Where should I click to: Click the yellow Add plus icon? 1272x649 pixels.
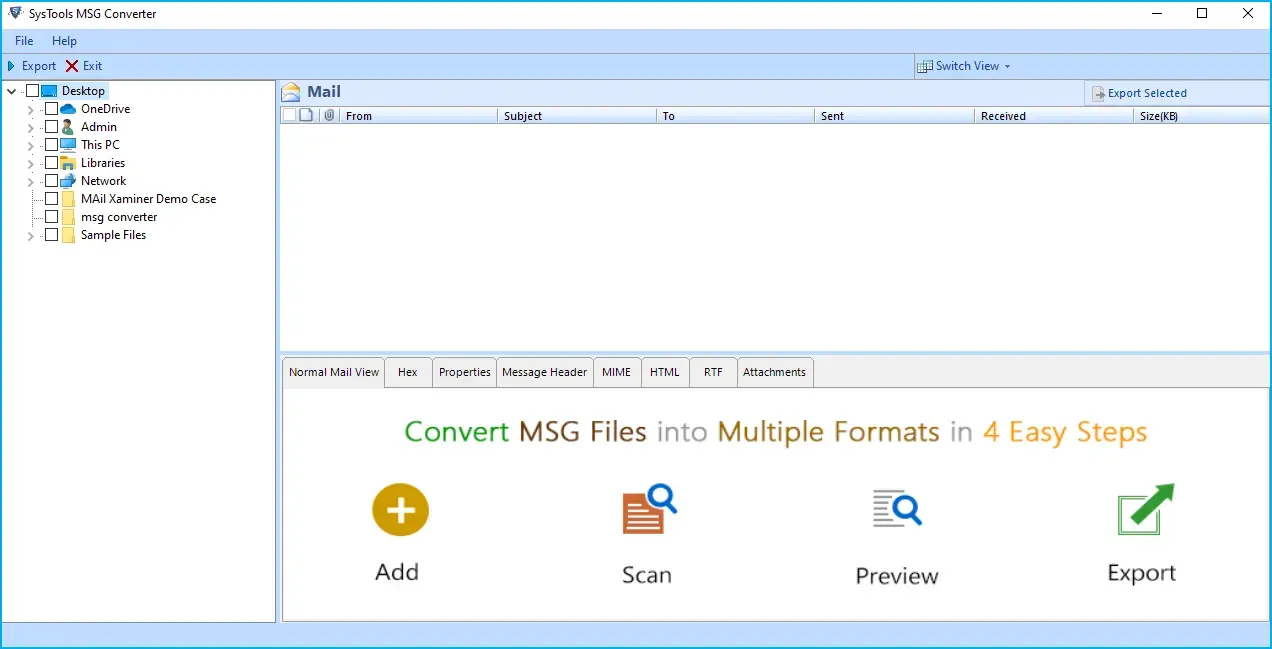(400, 510)
